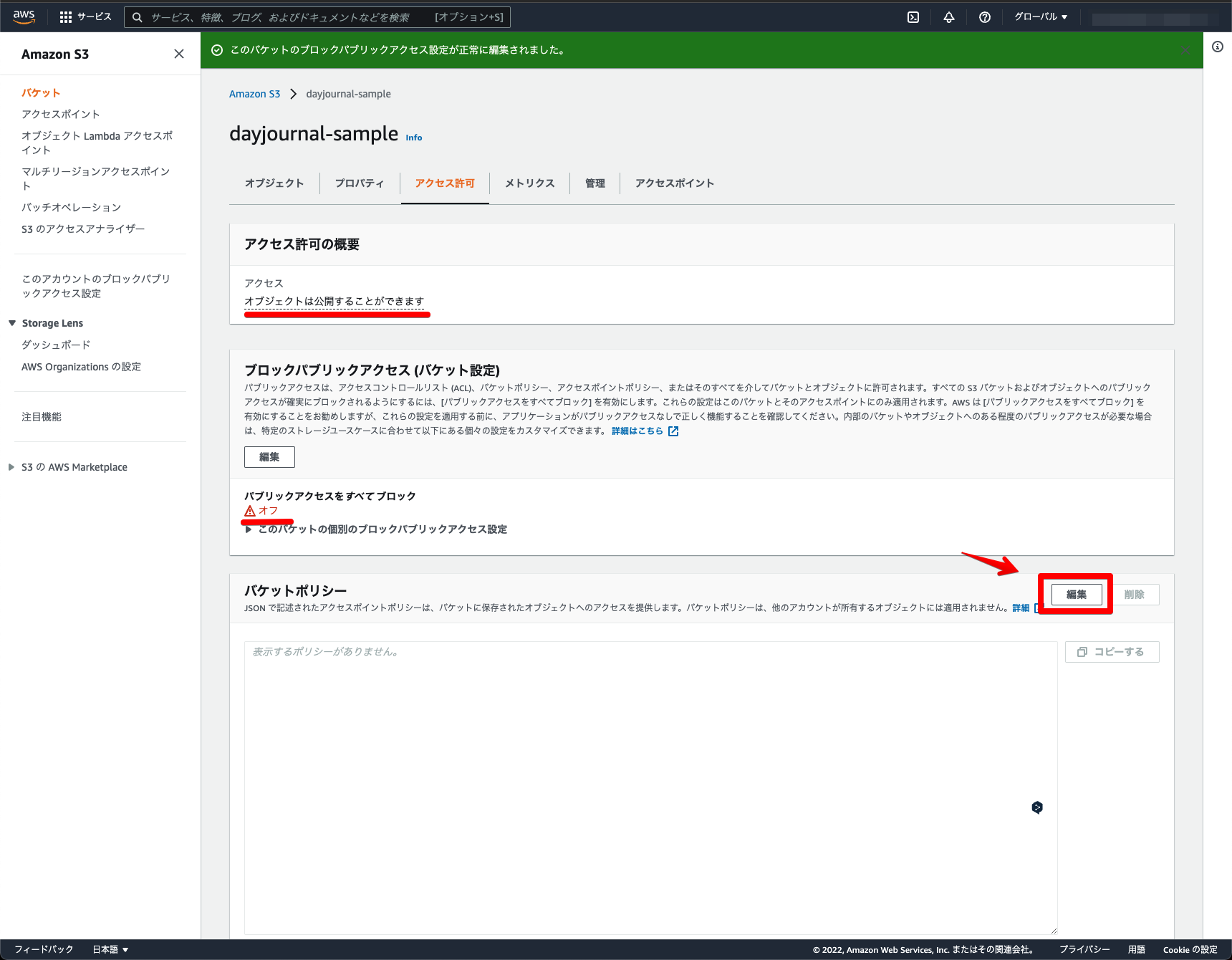Open このアカウントのブロックパブリックアクセス設定
Image resolution: width=1232 pixels, height=960 pixels.
tap(96, 287)
